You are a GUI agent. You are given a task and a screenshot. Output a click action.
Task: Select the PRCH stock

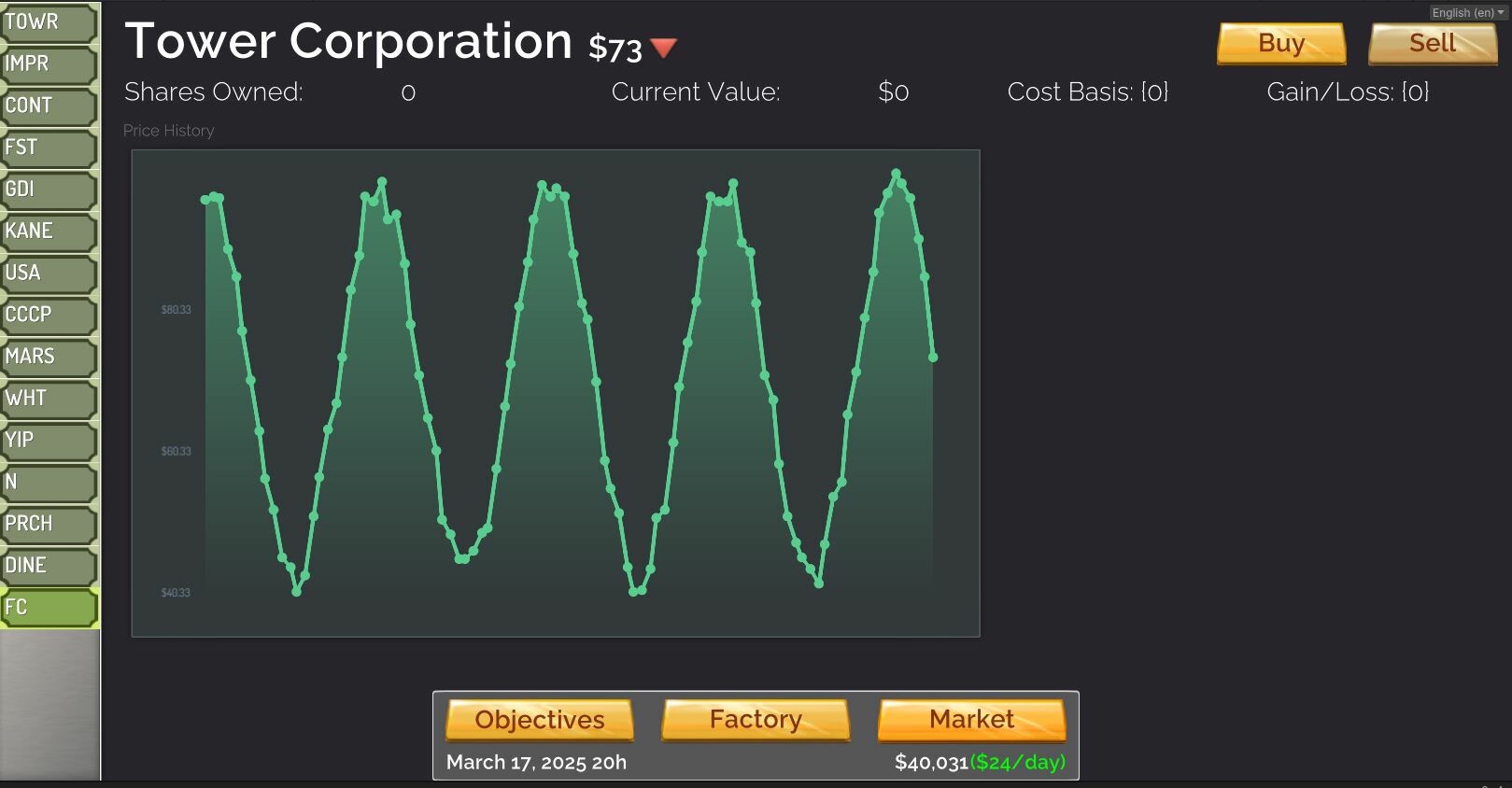pyautogui.click(x=49, y=524)
